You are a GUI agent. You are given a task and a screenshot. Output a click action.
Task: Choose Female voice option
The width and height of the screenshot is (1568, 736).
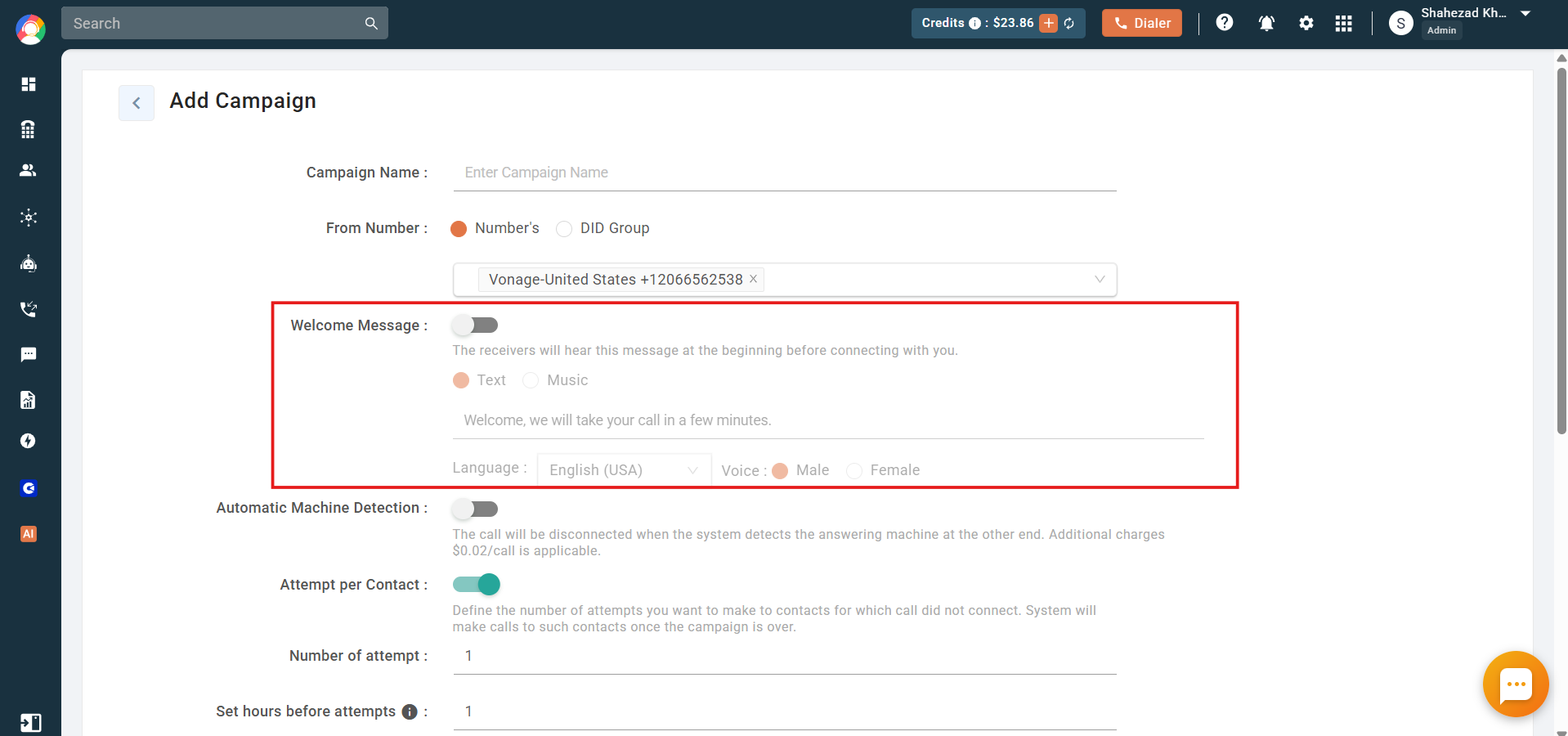point(854,471)
